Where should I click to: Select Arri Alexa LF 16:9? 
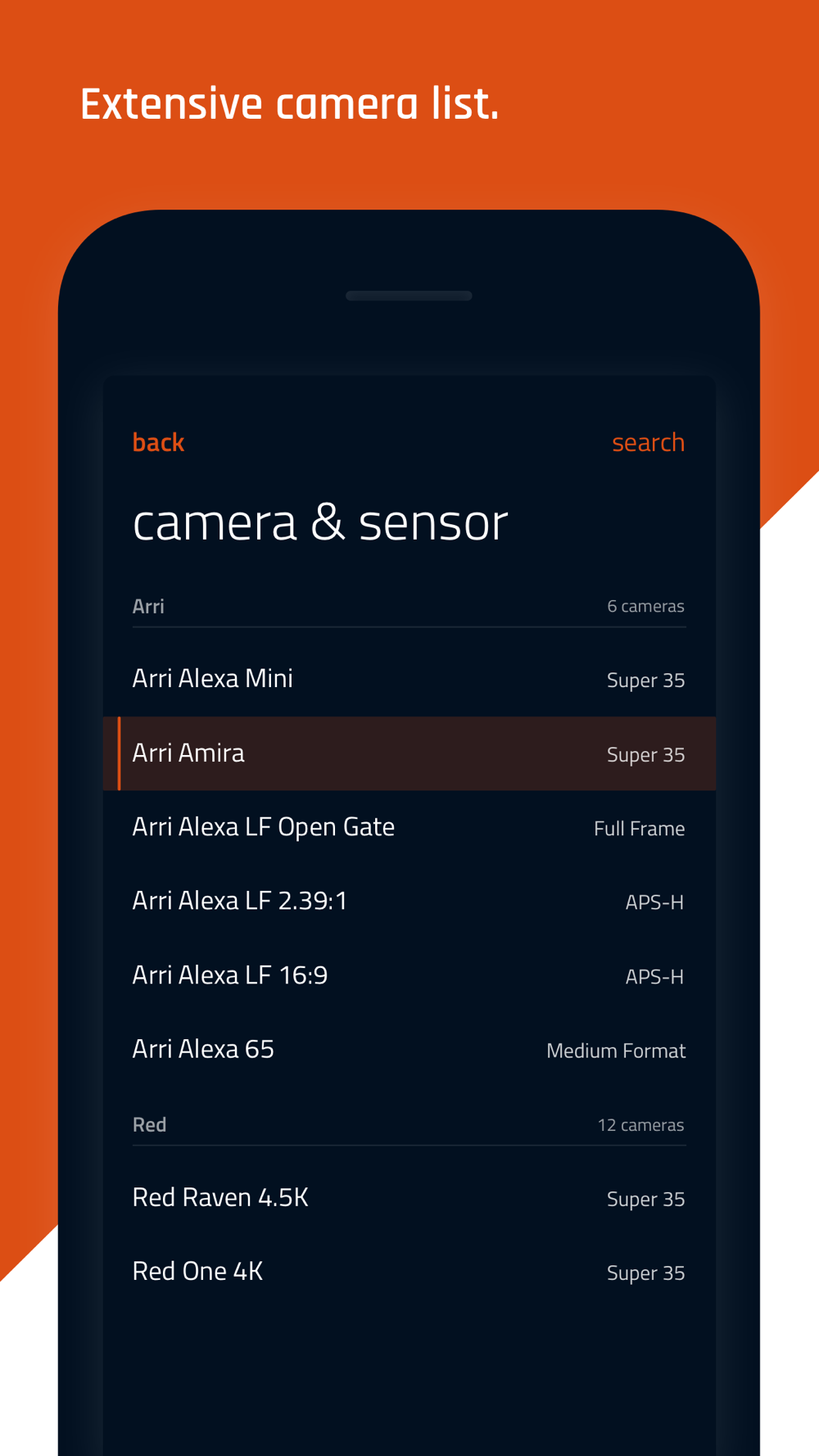point(409,975)
